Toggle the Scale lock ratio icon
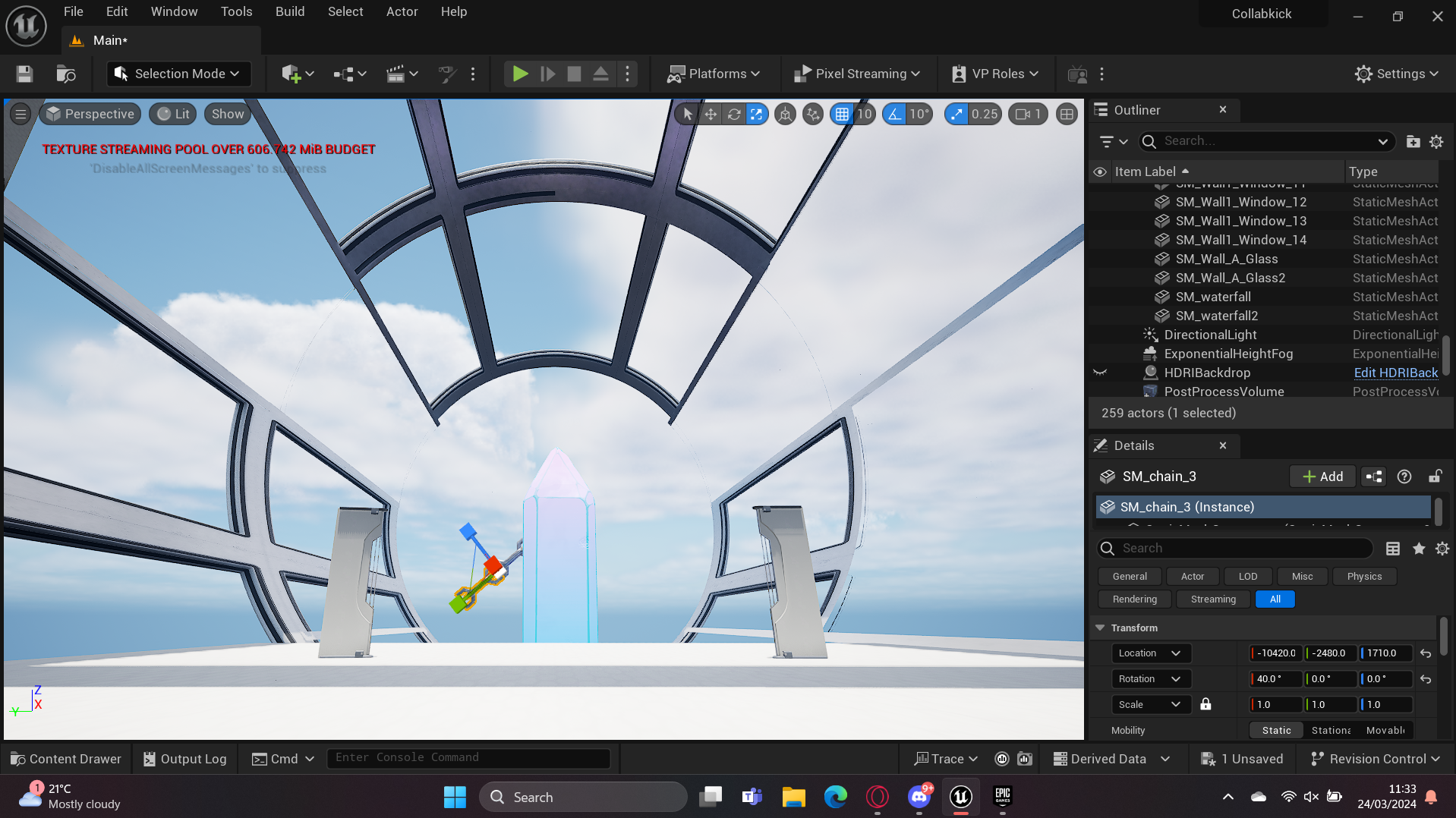Viewport: 1456px width, 818px height. click(x=1205, y=704)
